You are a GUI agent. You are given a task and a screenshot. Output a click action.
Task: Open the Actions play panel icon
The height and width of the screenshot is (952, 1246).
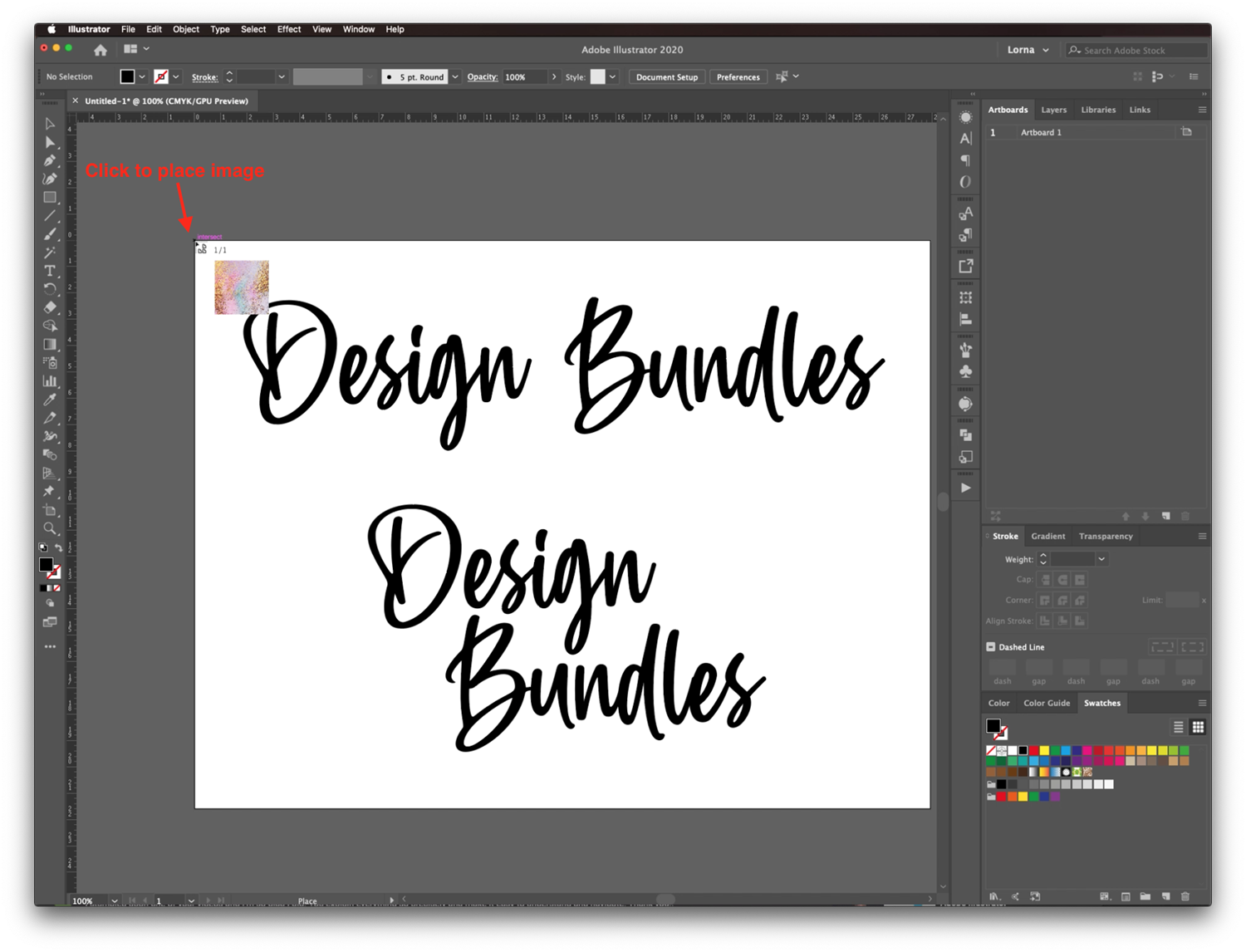(965, 488)
